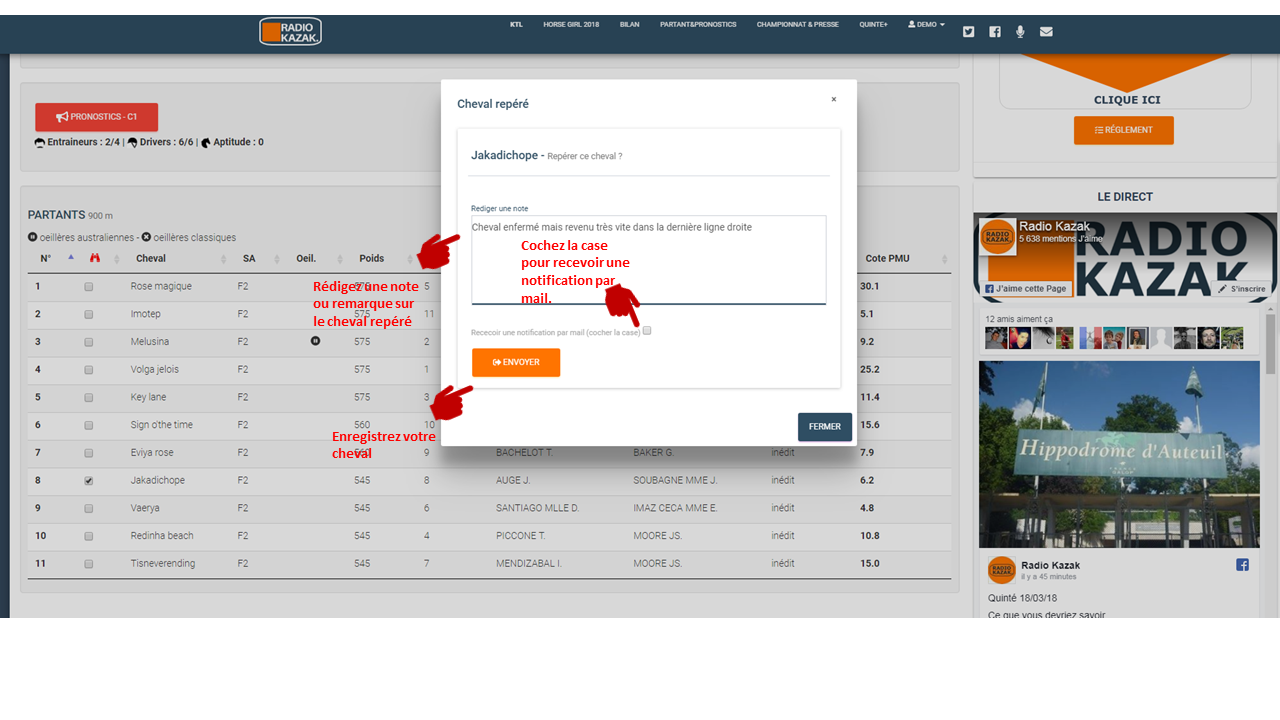Open the Twitter icon in header
The height and width of the screenshot is (720, 1280).
click(968, 31)
